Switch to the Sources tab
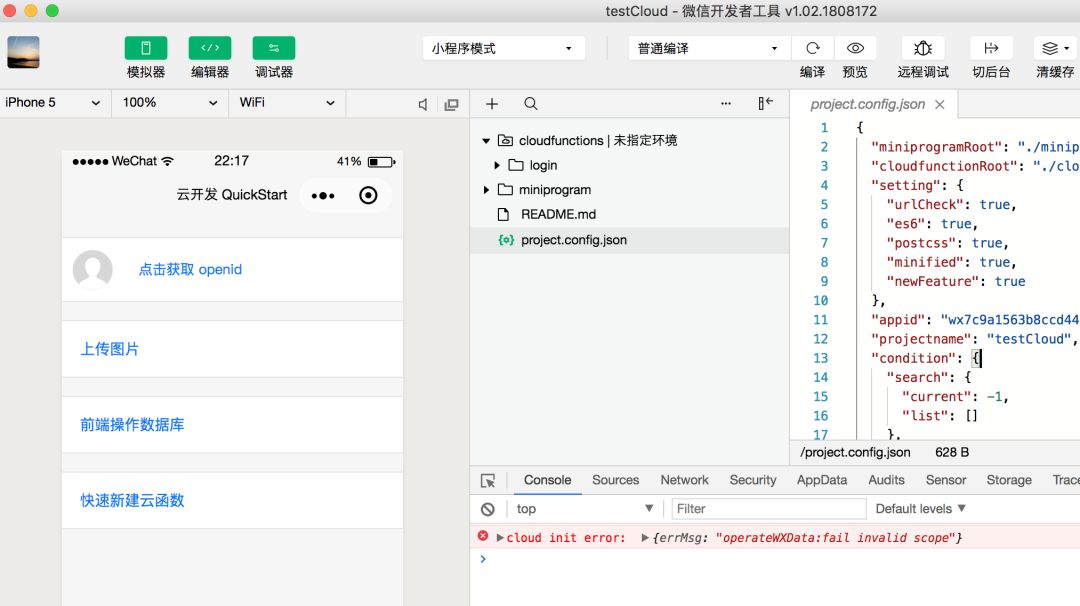 click(615, 480)
